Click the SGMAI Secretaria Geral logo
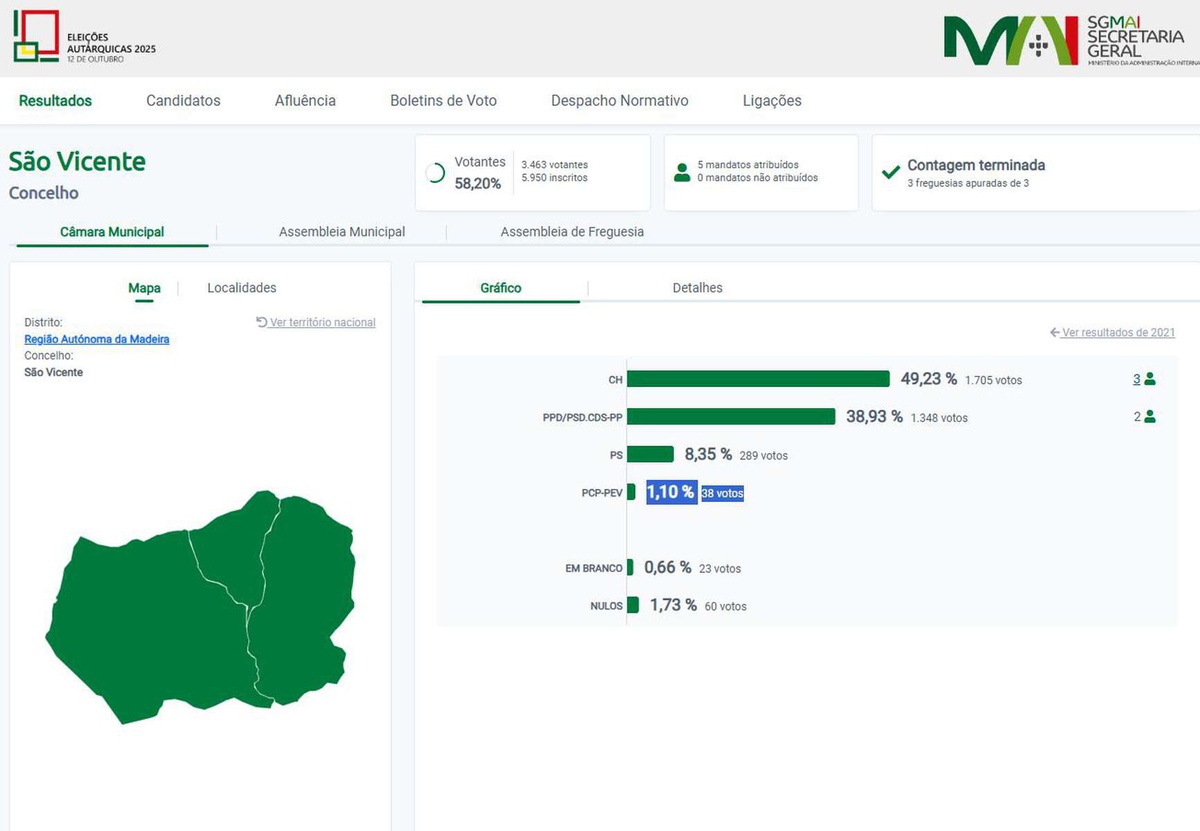1200x831 pixels. pyautogui.click(x=1068, y=40)
